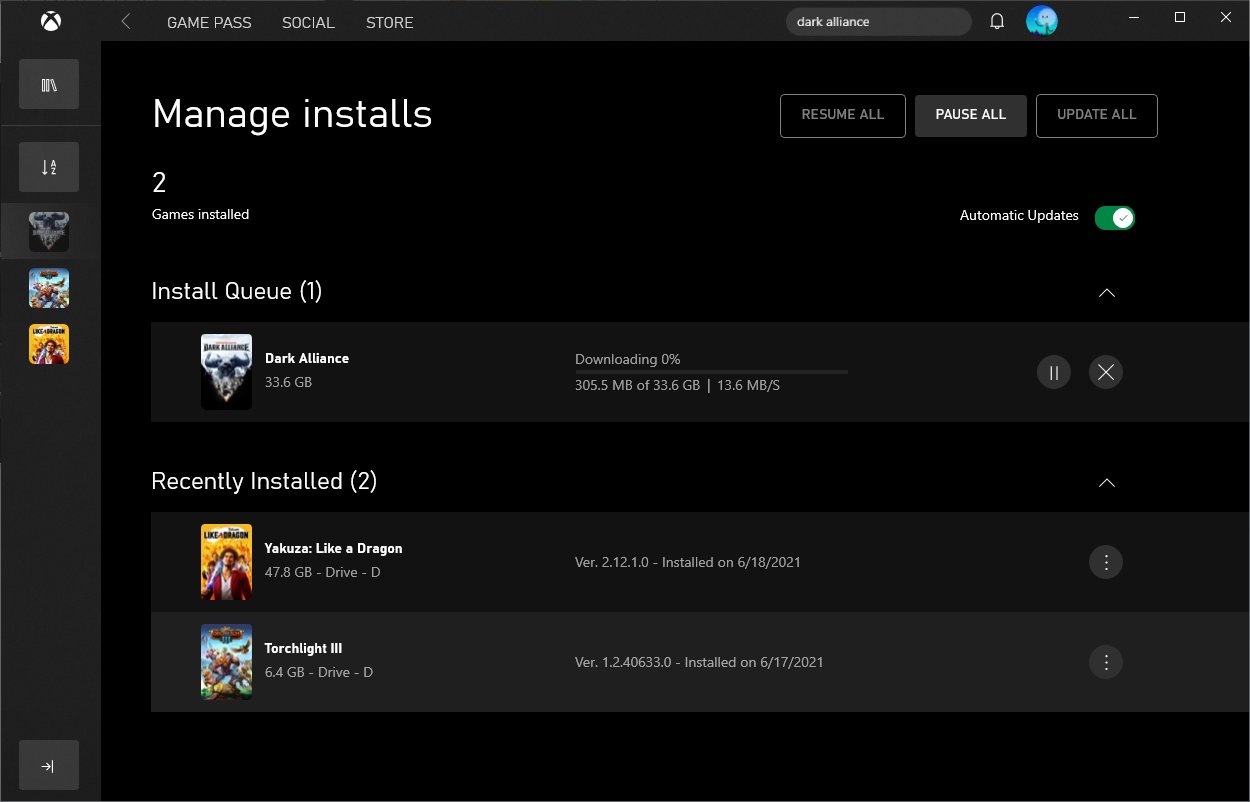Collapse the Recently Installed section
1250x802 pixels.
coord(1106,482)
